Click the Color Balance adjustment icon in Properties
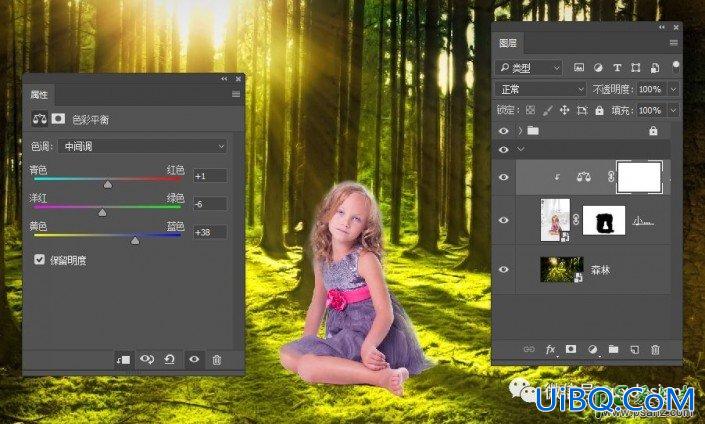Image resolution: width=705 pixels, height=424 pixels. pyautogui.click(x=40, y=119)
